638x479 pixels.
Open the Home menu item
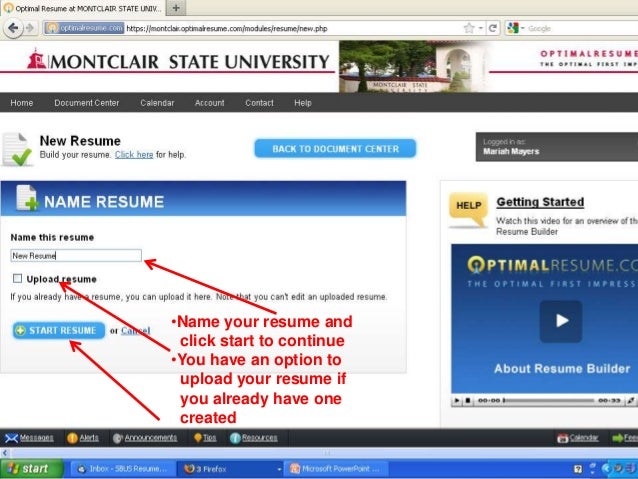[x=22, y=103]
